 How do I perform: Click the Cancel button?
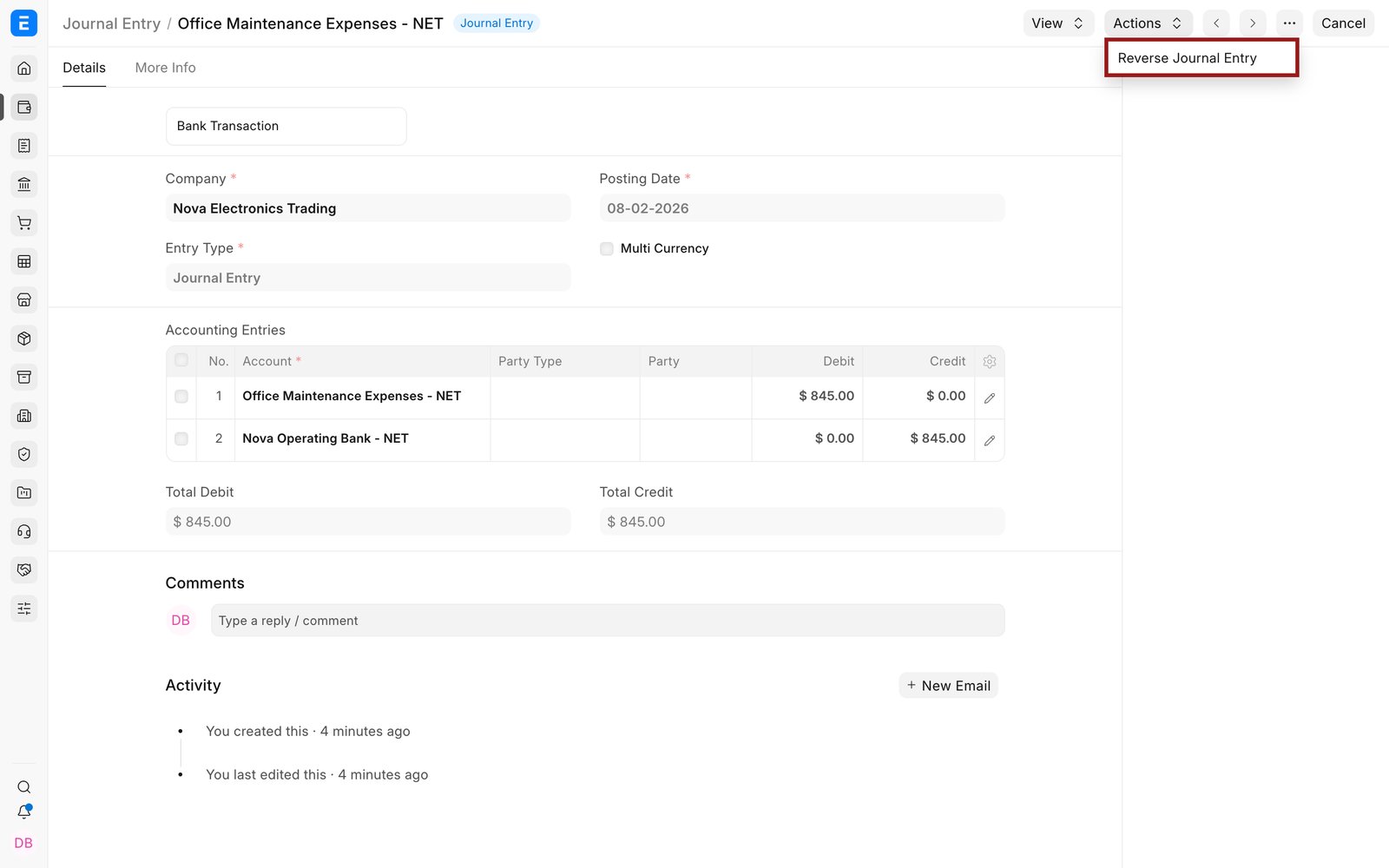coord(1343,23)
